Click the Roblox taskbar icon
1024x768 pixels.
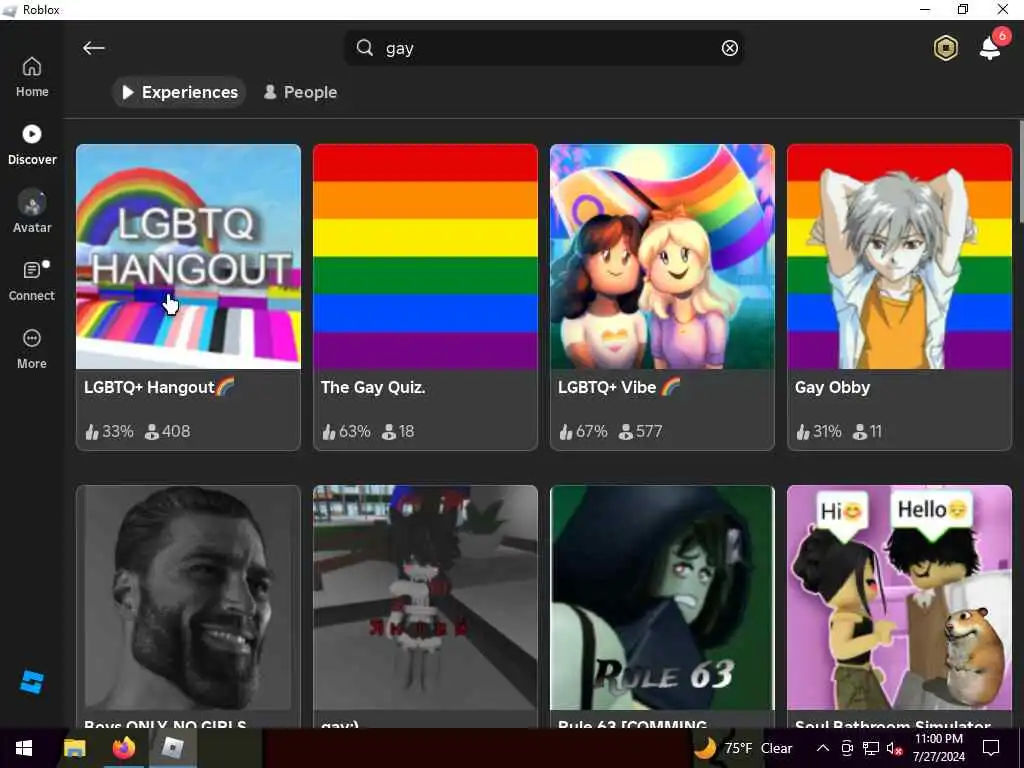pos(172,748)
